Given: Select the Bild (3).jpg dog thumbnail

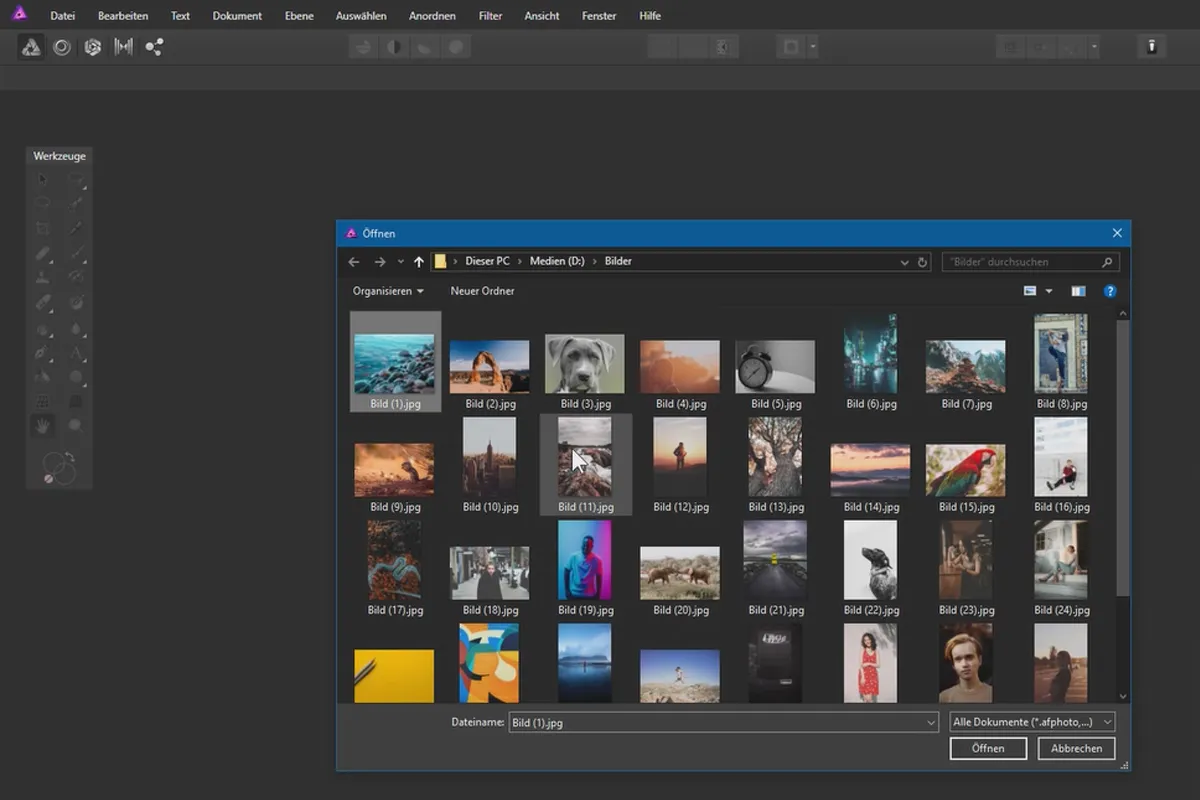Looking at the screenshot, I should point(585,364).
